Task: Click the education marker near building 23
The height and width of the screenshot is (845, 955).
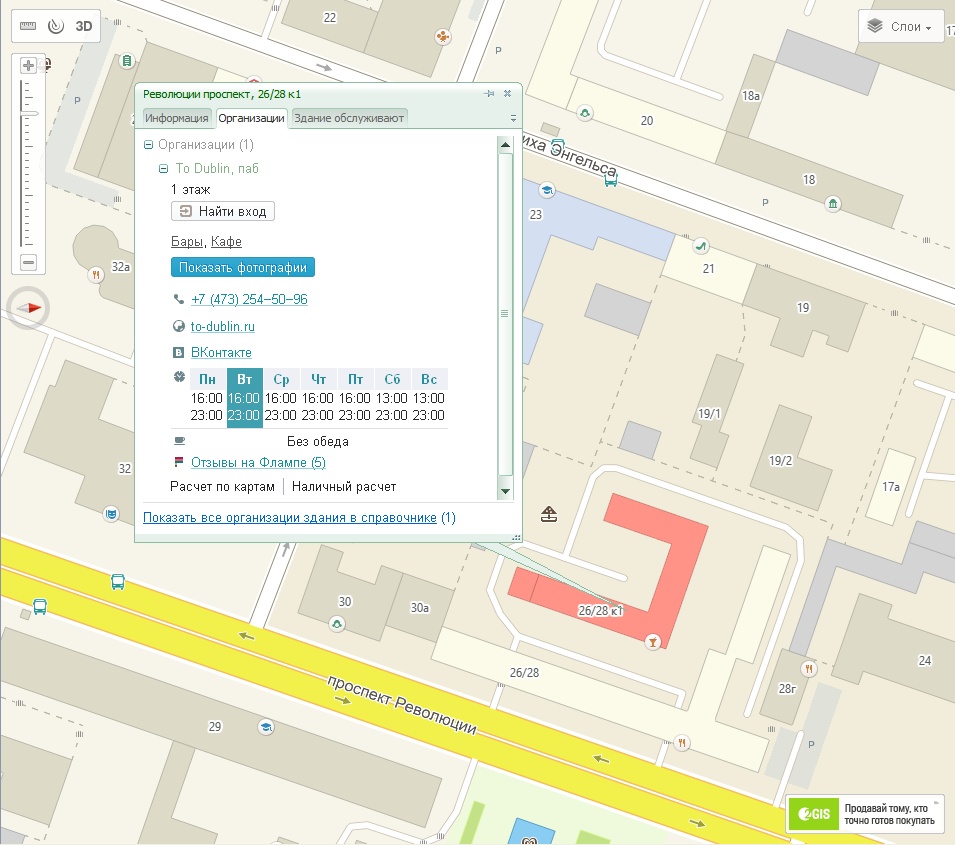Action: click(547, 190)
